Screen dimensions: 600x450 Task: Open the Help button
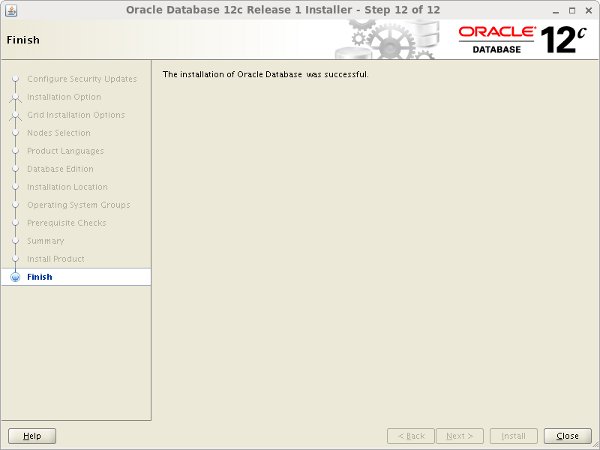tap(32, 436)
